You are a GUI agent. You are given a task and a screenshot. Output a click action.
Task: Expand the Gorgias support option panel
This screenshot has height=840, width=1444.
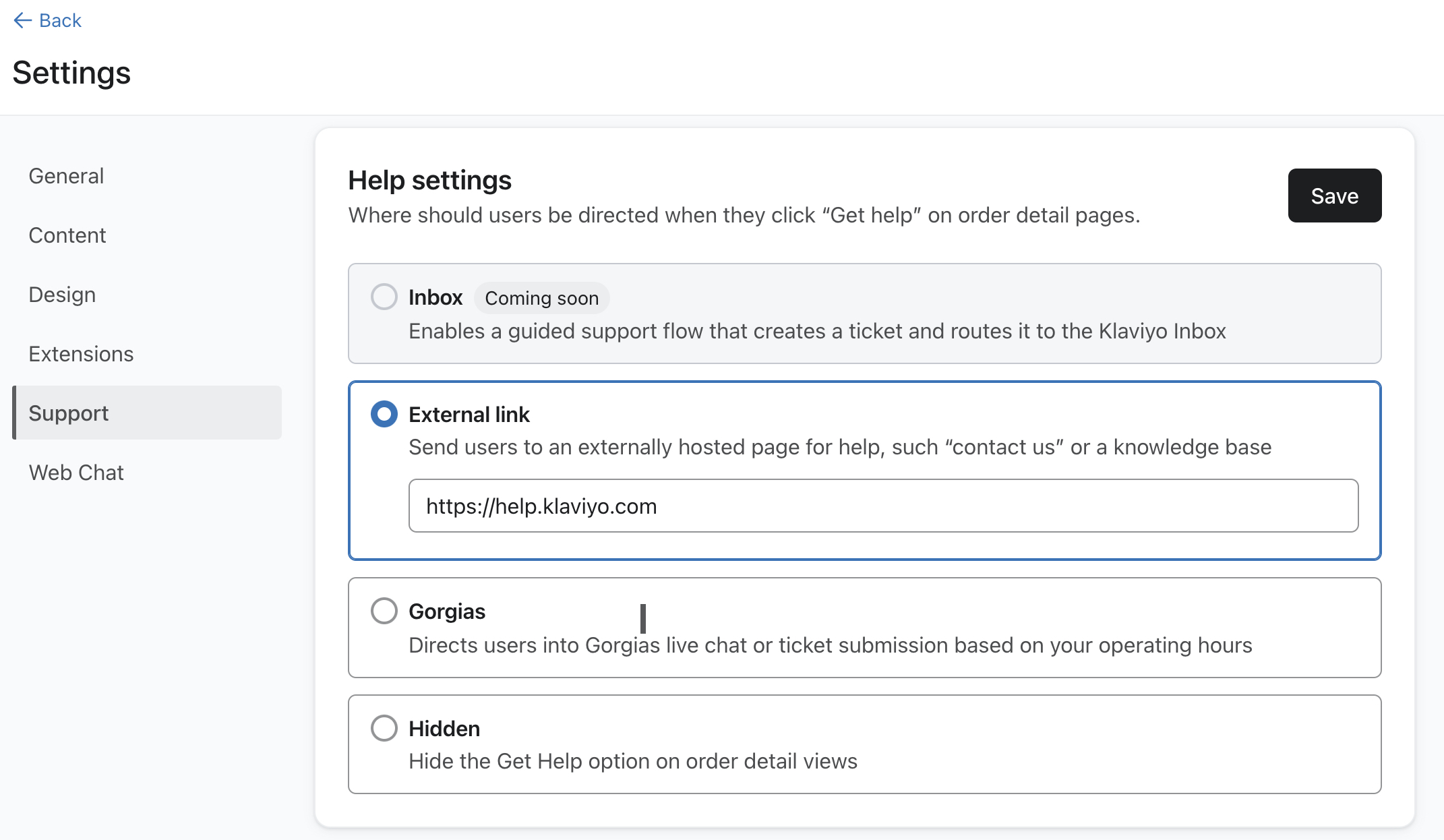point(383,610)
